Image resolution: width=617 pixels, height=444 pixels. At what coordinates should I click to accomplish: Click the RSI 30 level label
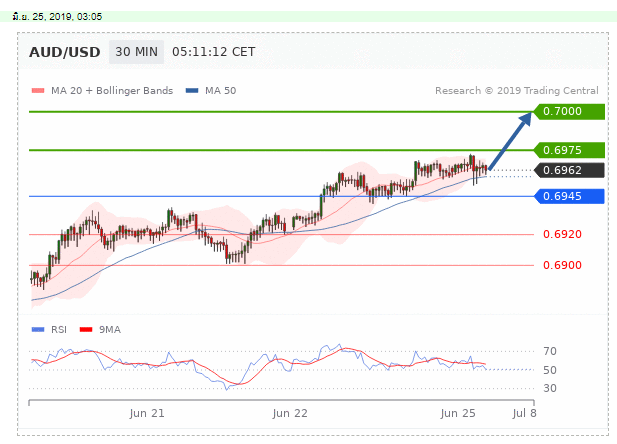click(x=550, y=388)
